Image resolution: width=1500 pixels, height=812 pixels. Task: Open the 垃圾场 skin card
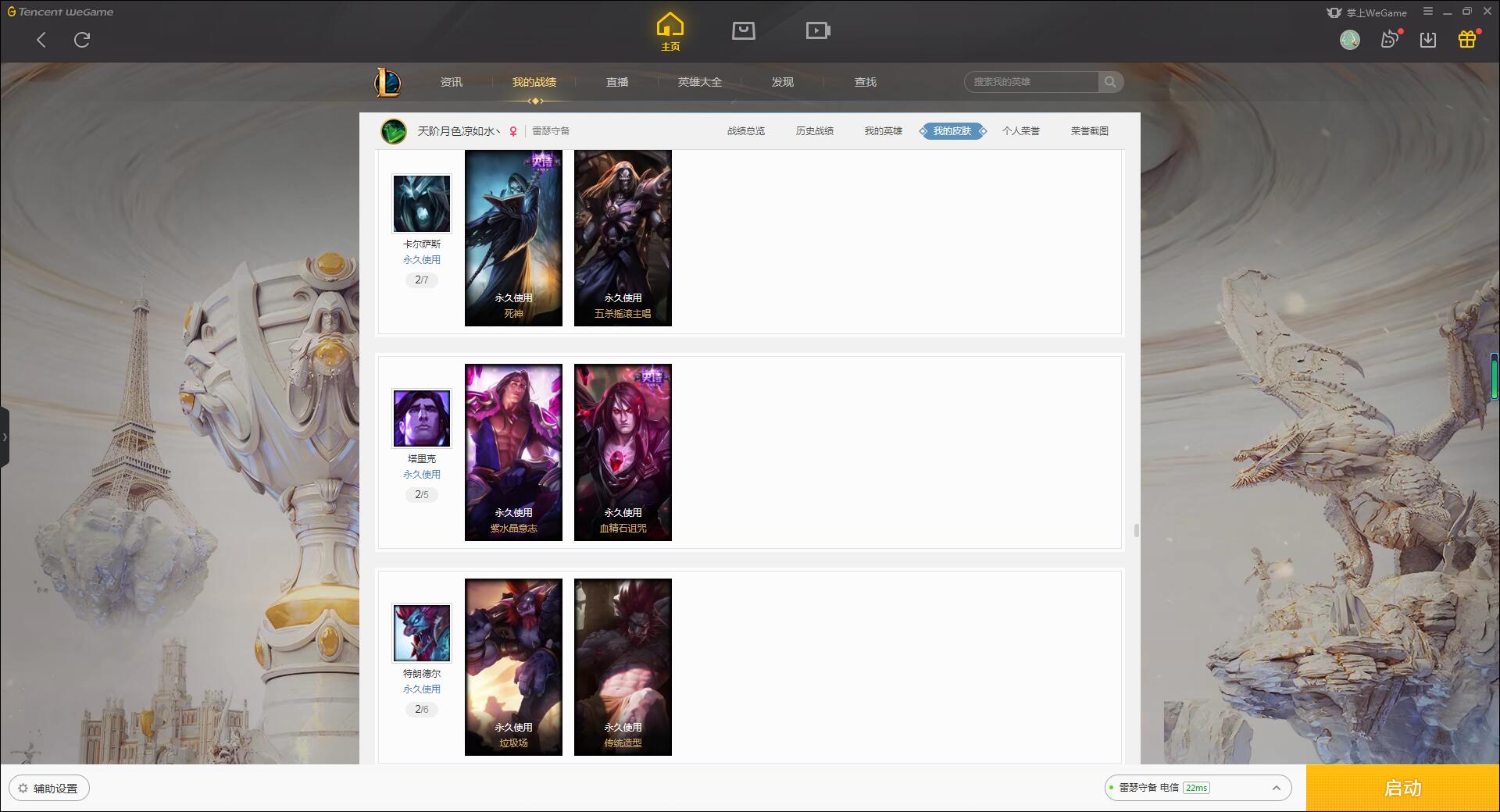pyautogui.click(x=513, y=667)
